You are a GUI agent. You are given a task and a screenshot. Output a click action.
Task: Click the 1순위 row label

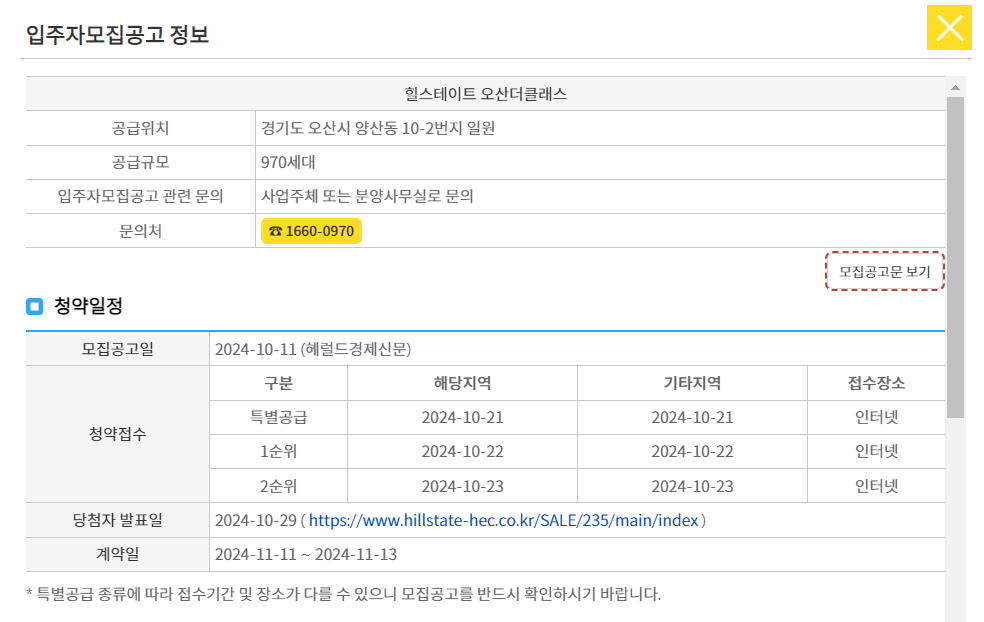point(279,451)
